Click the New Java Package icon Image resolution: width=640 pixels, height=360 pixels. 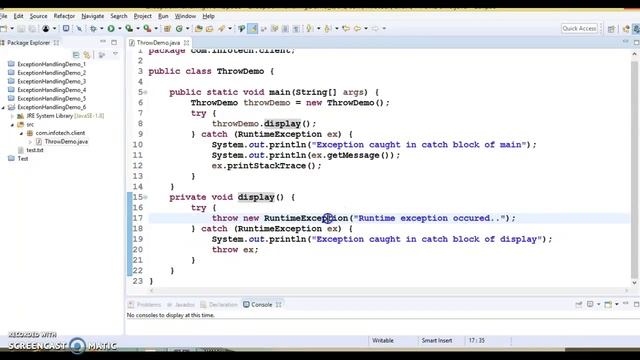tap(167, 29)
